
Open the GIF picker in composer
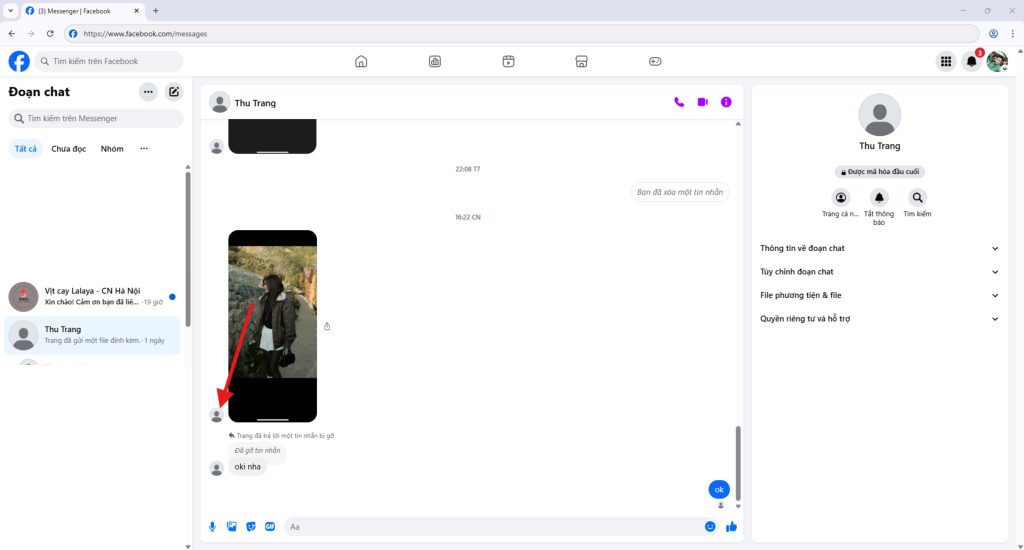click(x=270, y=526)
